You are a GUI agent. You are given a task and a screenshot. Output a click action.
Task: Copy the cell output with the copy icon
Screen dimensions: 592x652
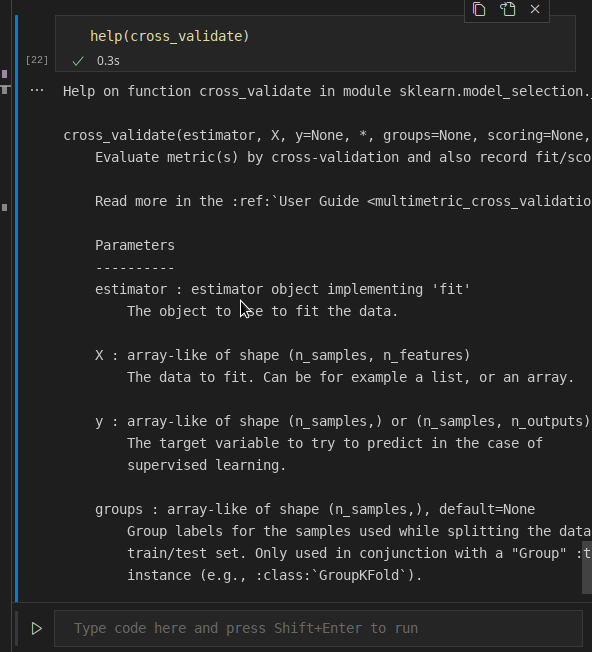click(x=479, y=9)
